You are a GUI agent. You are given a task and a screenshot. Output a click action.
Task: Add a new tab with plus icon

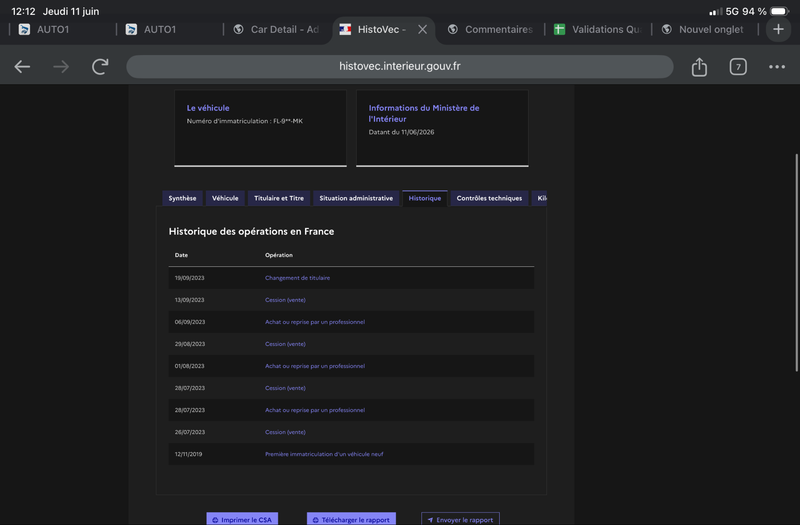[778, 29]
